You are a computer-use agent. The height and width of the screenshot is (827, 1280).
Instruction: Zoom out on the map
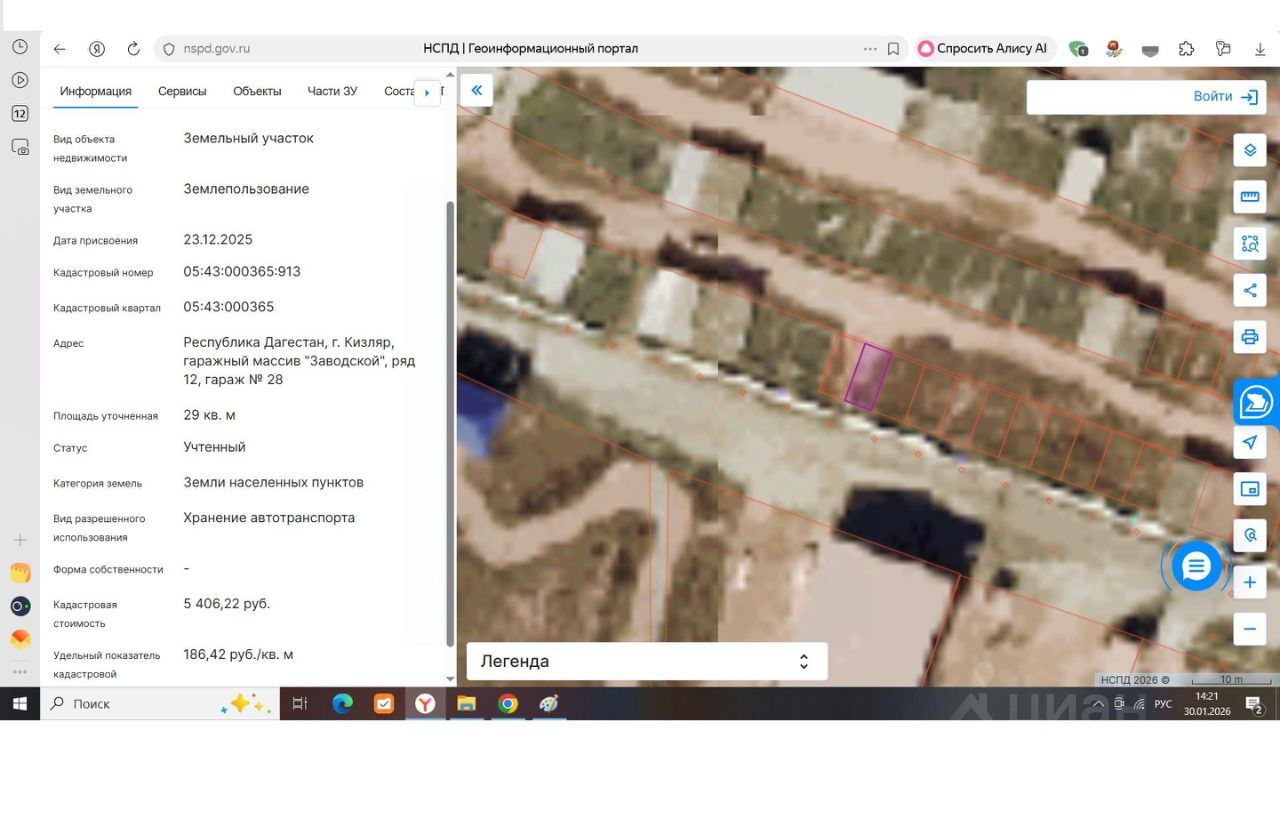(1249, 629)
